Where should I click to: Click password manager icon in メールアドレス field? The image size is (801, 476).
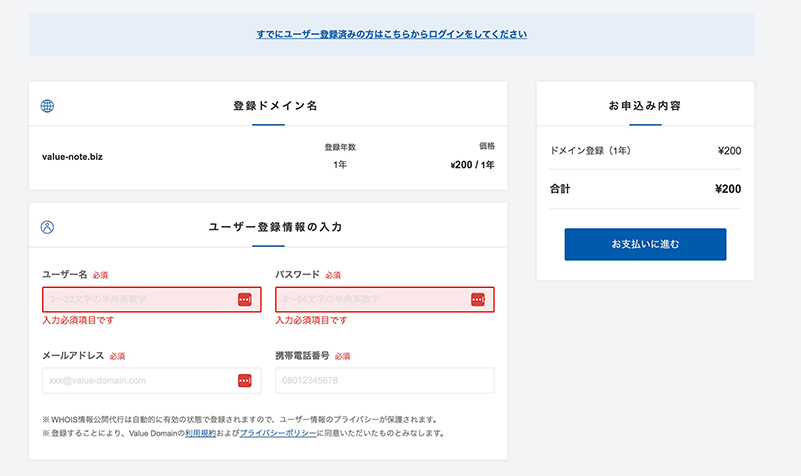click(x=245, y=380)
